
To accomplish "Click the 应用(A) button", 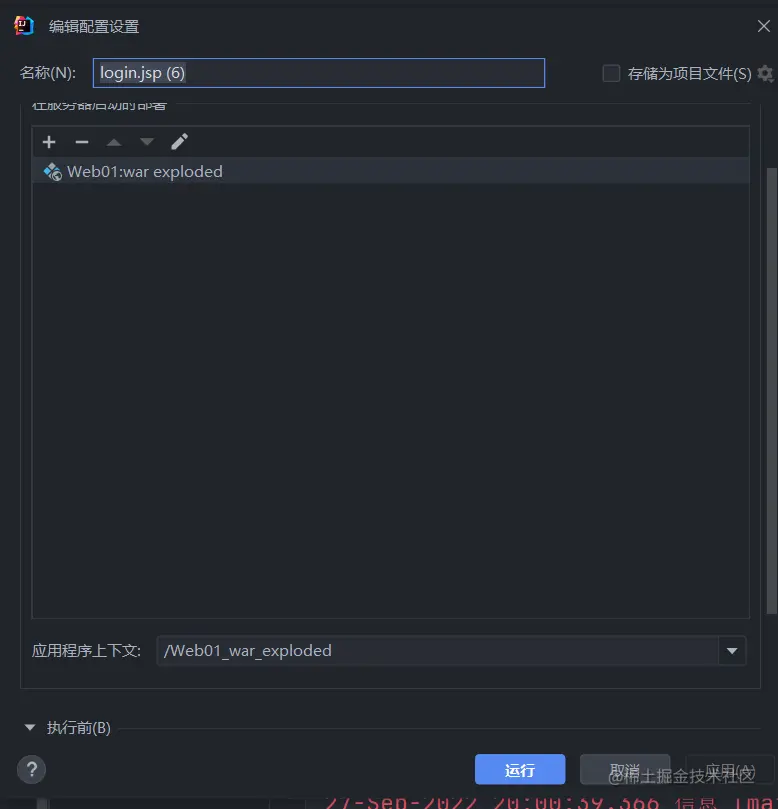I will point(730,769).
